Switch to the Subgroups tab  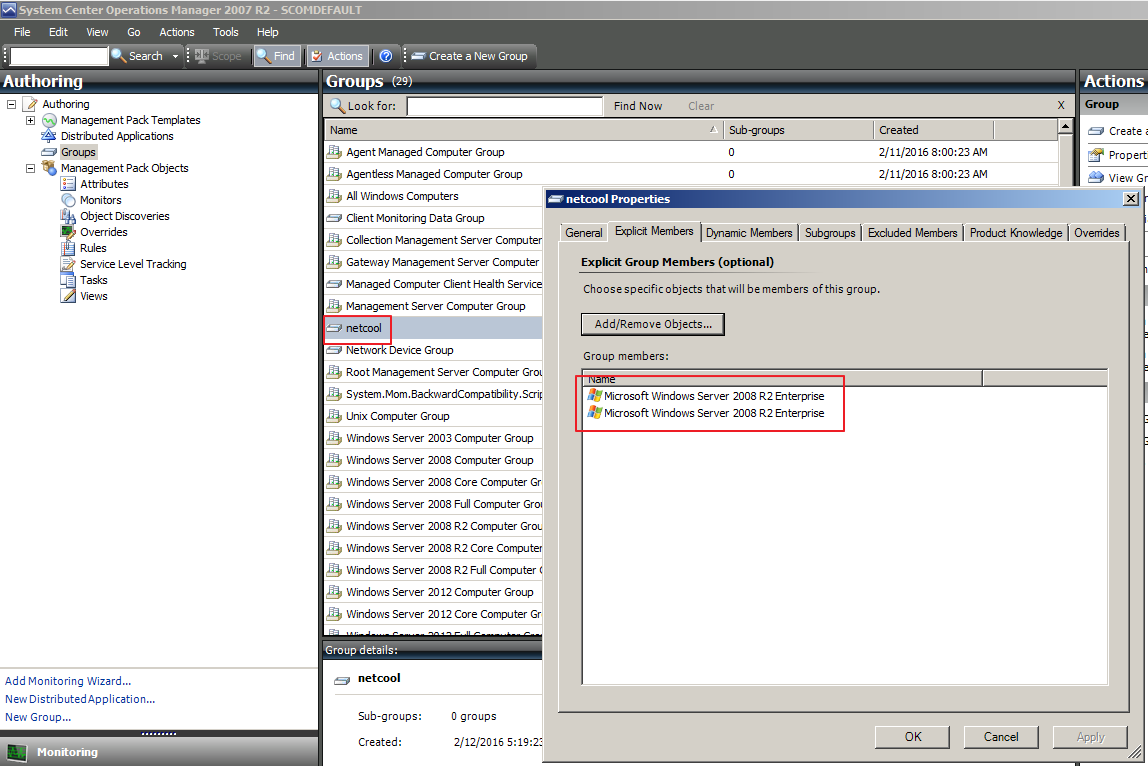(830, 233)
